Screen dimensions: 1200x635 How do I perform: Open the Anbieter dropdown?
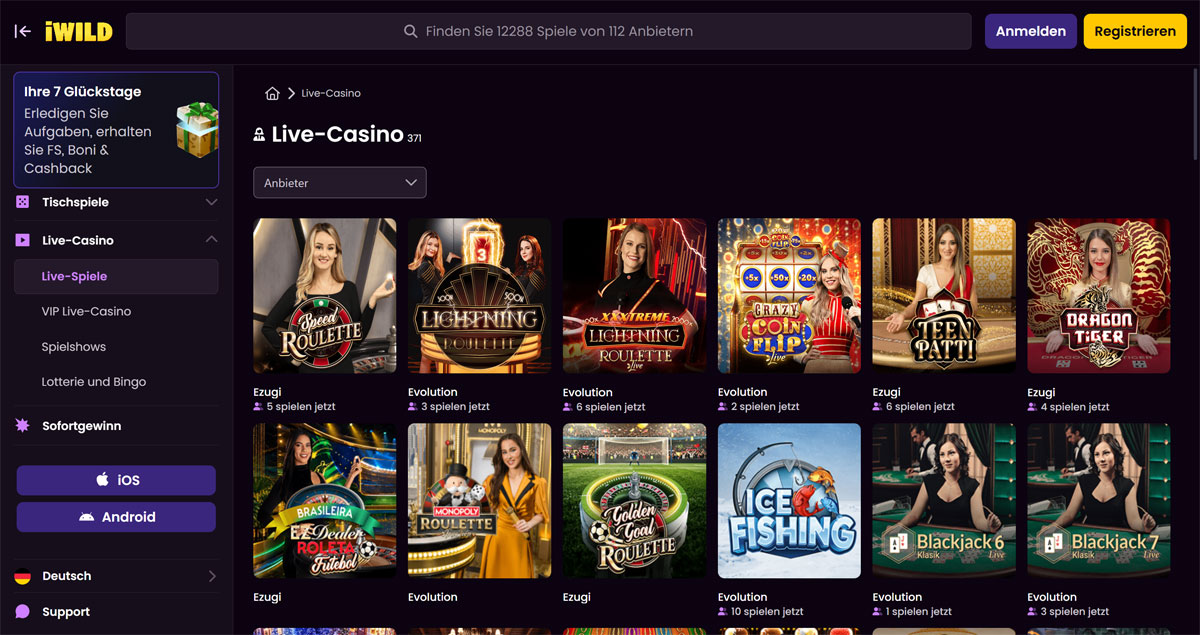click(x=340, y=183)
